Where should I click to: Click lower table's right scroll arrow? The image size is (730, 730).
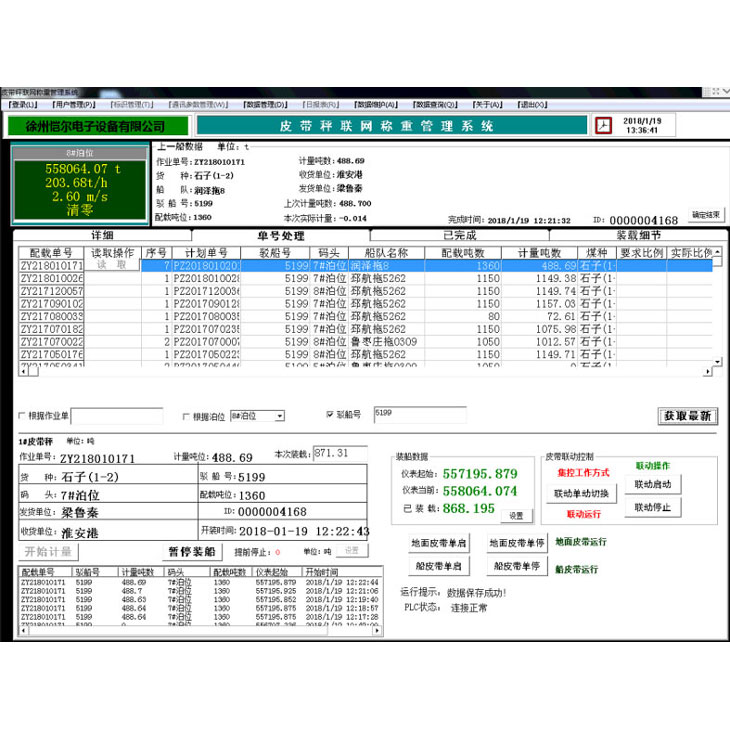(378, 630)
